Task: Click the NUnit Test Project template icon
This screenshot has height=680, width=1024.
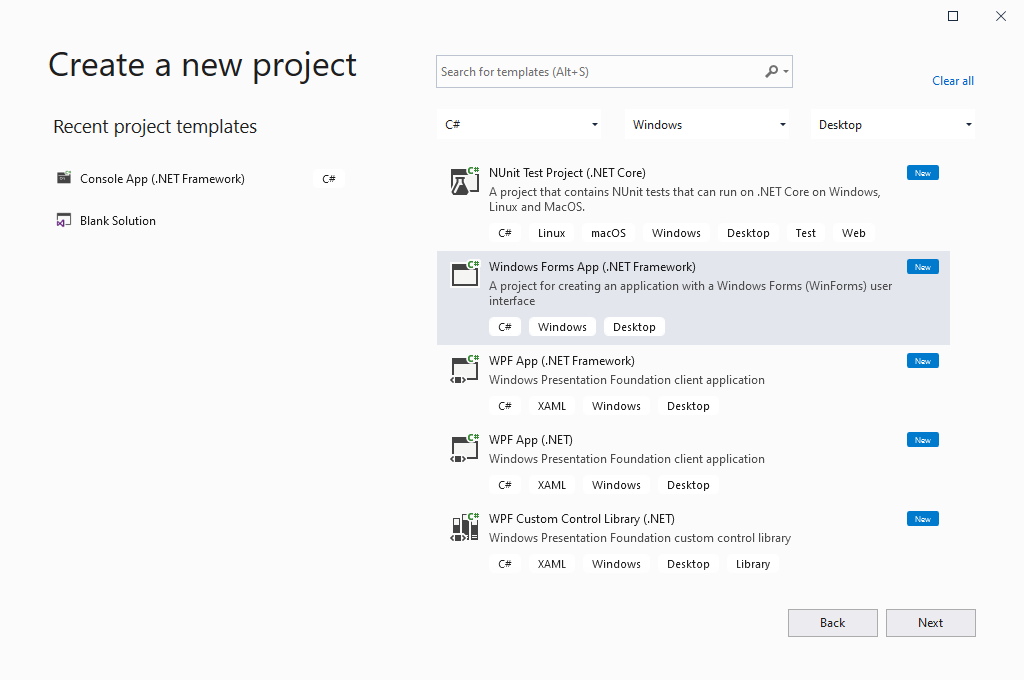Action: (464, 181)
